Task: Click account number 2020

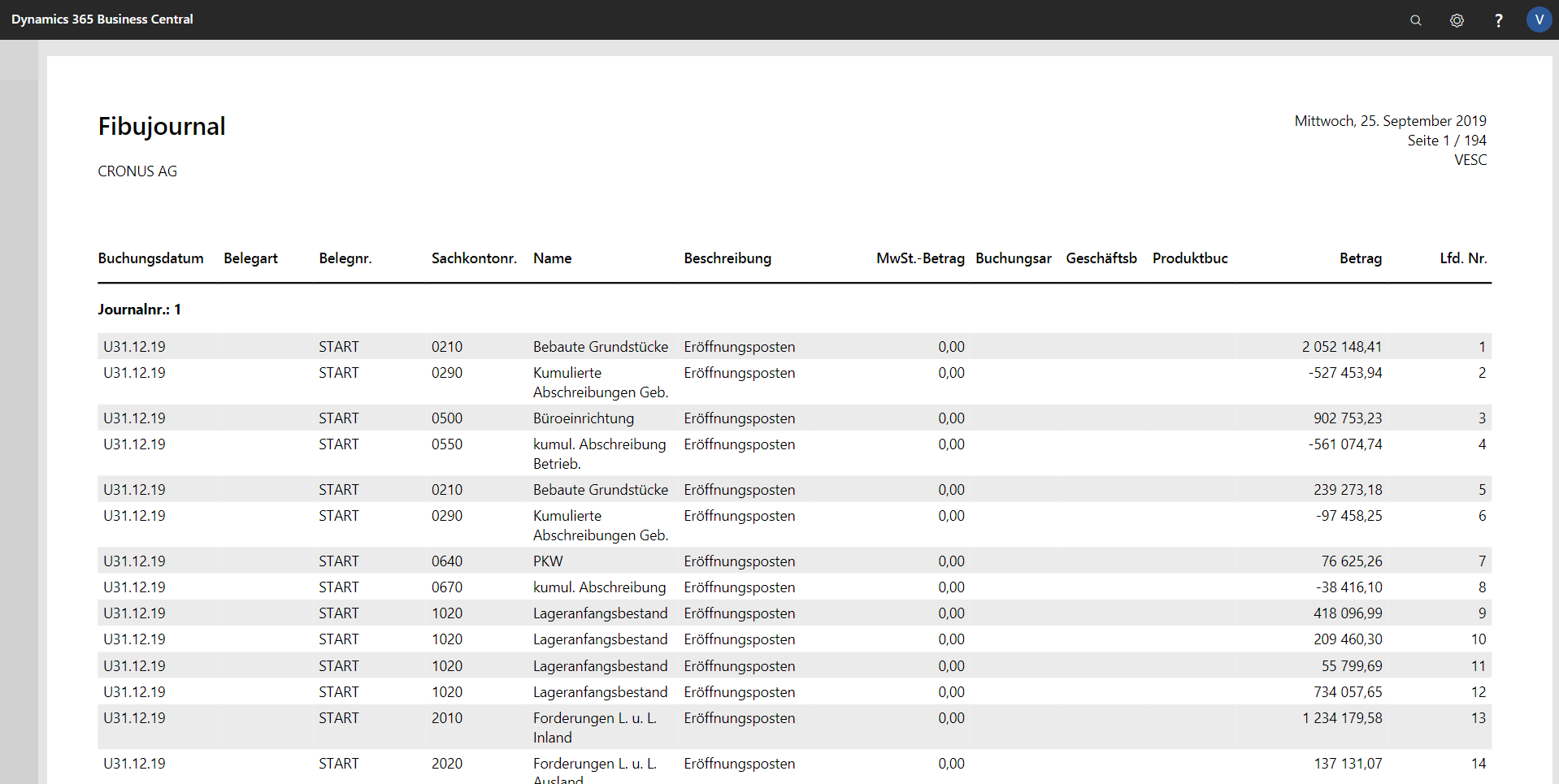Action: pos(447,764)
